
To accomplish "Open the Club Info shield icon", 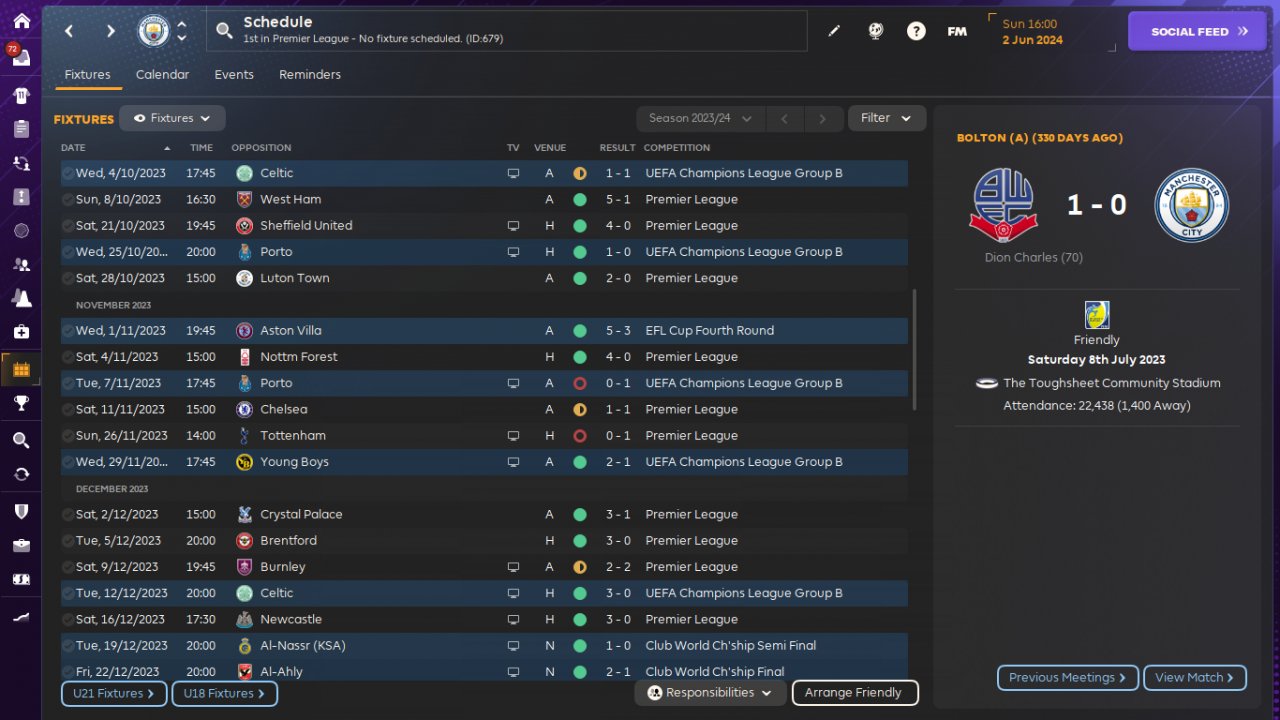I will pos(21,511).
